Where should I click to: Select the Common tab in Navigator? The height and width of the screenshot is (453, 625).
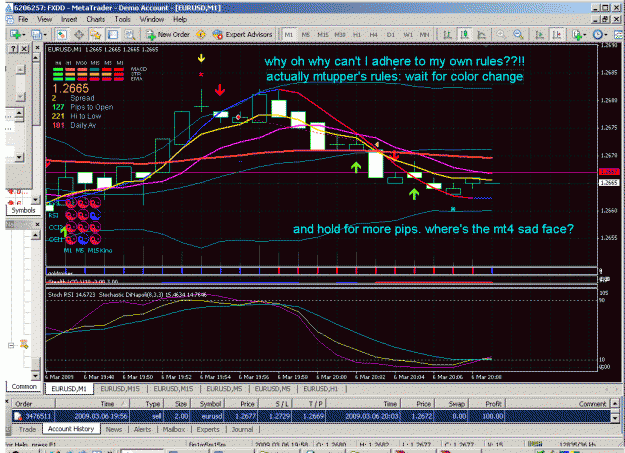point(24,387)
